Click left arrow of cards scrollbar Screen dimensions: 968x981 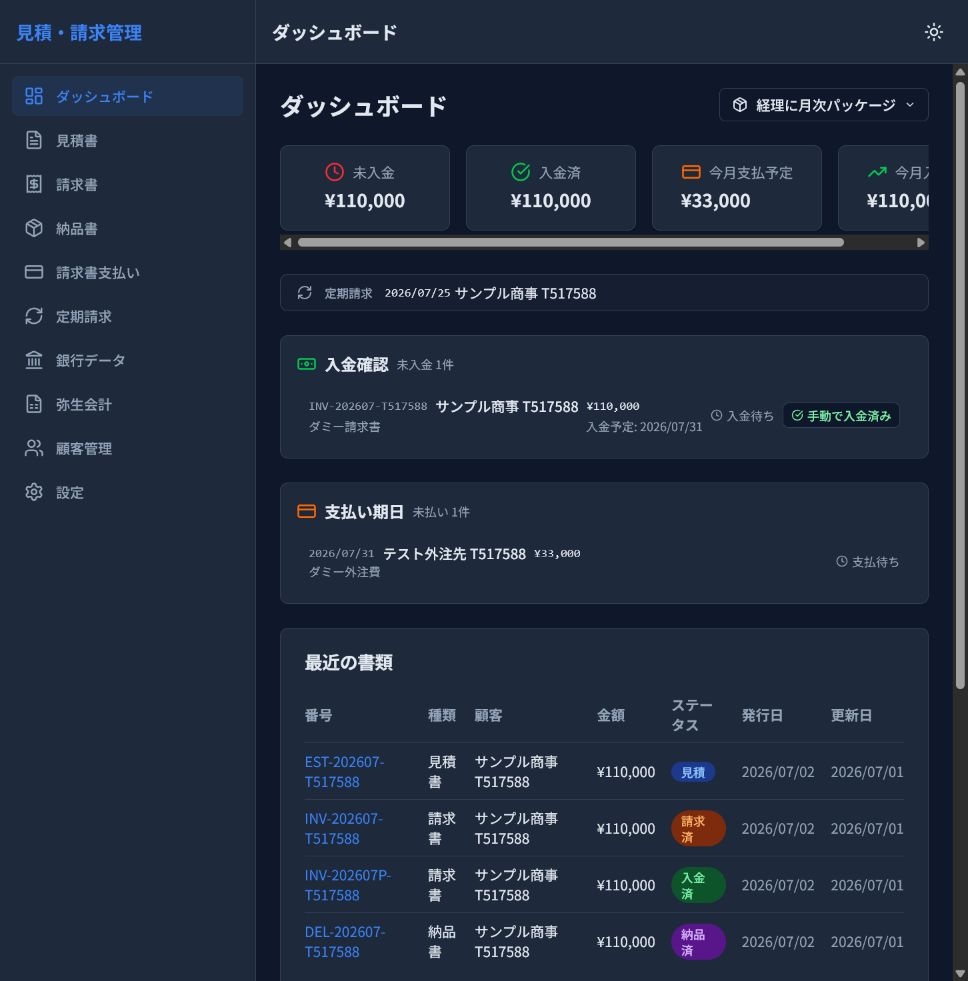[287, 242]
